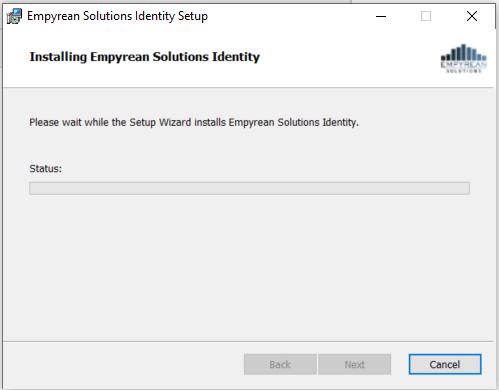
Task: Click the disabled Back button
Action: (280, 364)
